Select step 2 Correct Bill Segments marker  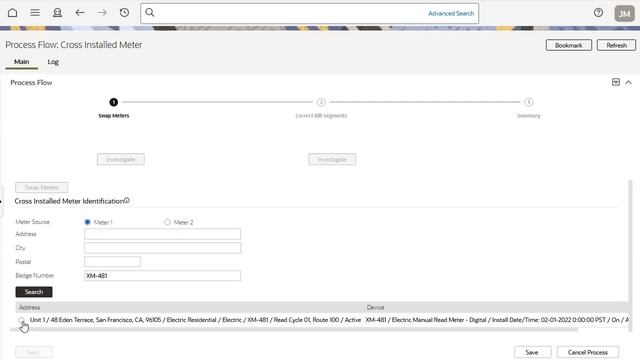[x=321, y=102]
